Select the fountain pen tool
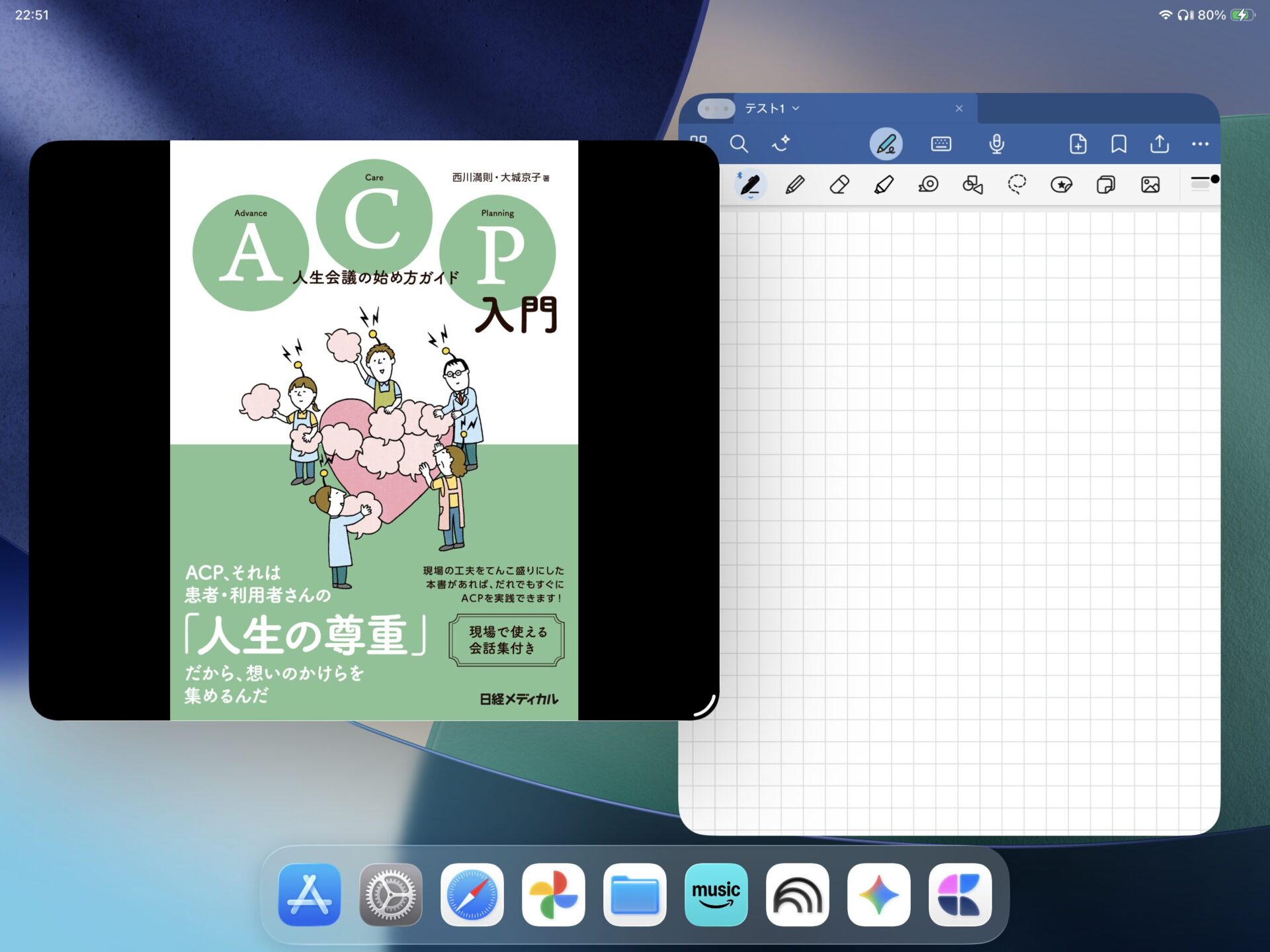This screenshot has width=1270, height=952. [x=750, y=185]
